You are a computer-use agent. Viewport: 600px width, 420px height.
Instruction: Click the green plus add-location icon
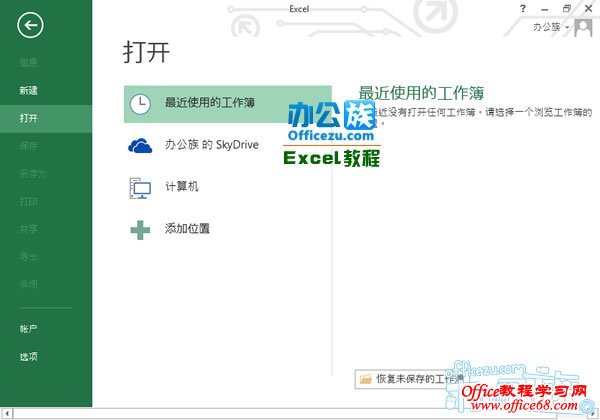[140, 230]
